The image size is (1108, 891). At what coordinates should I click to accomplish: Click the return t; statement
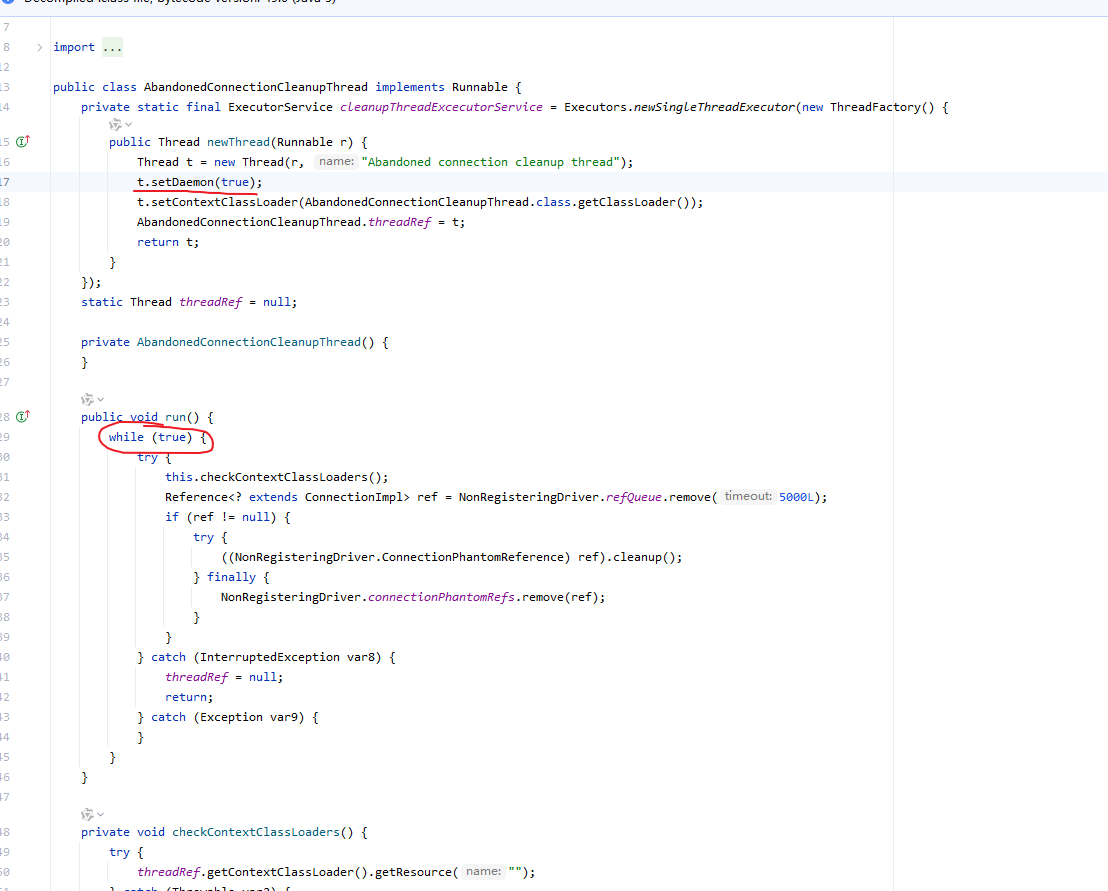point(168,242)
